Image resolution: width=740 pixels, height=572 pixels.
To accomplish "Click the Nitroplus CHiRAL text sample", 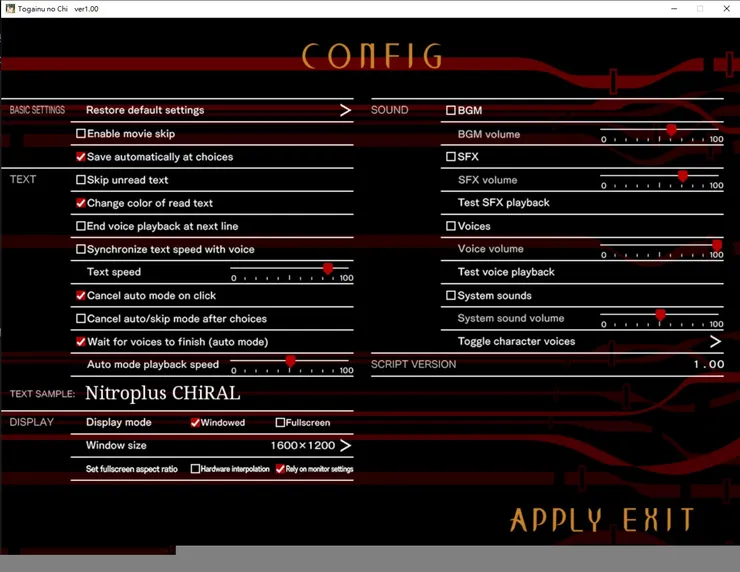I will coord(163,393).
